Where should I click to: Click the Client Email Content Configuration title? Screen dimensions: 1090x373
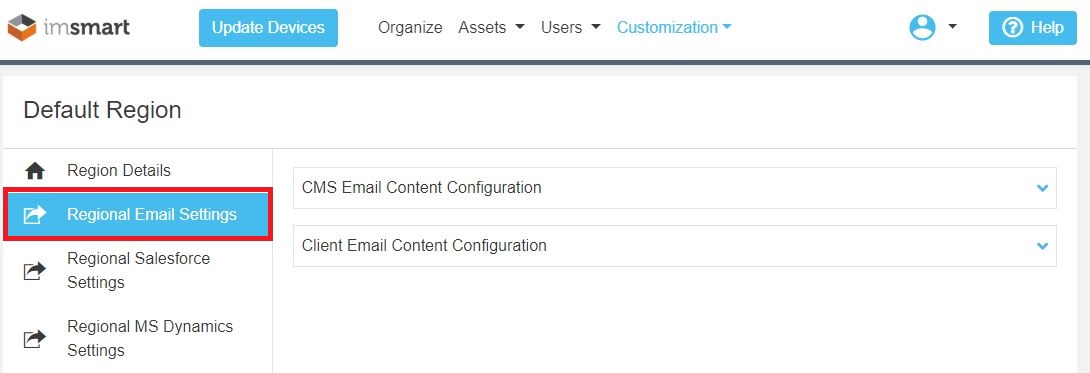pos(425,245)
